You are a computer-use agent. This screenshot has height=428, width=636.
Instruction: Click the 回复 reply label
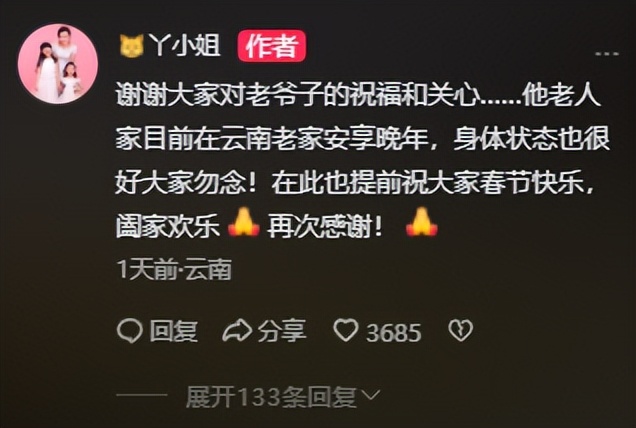(174, 331)
